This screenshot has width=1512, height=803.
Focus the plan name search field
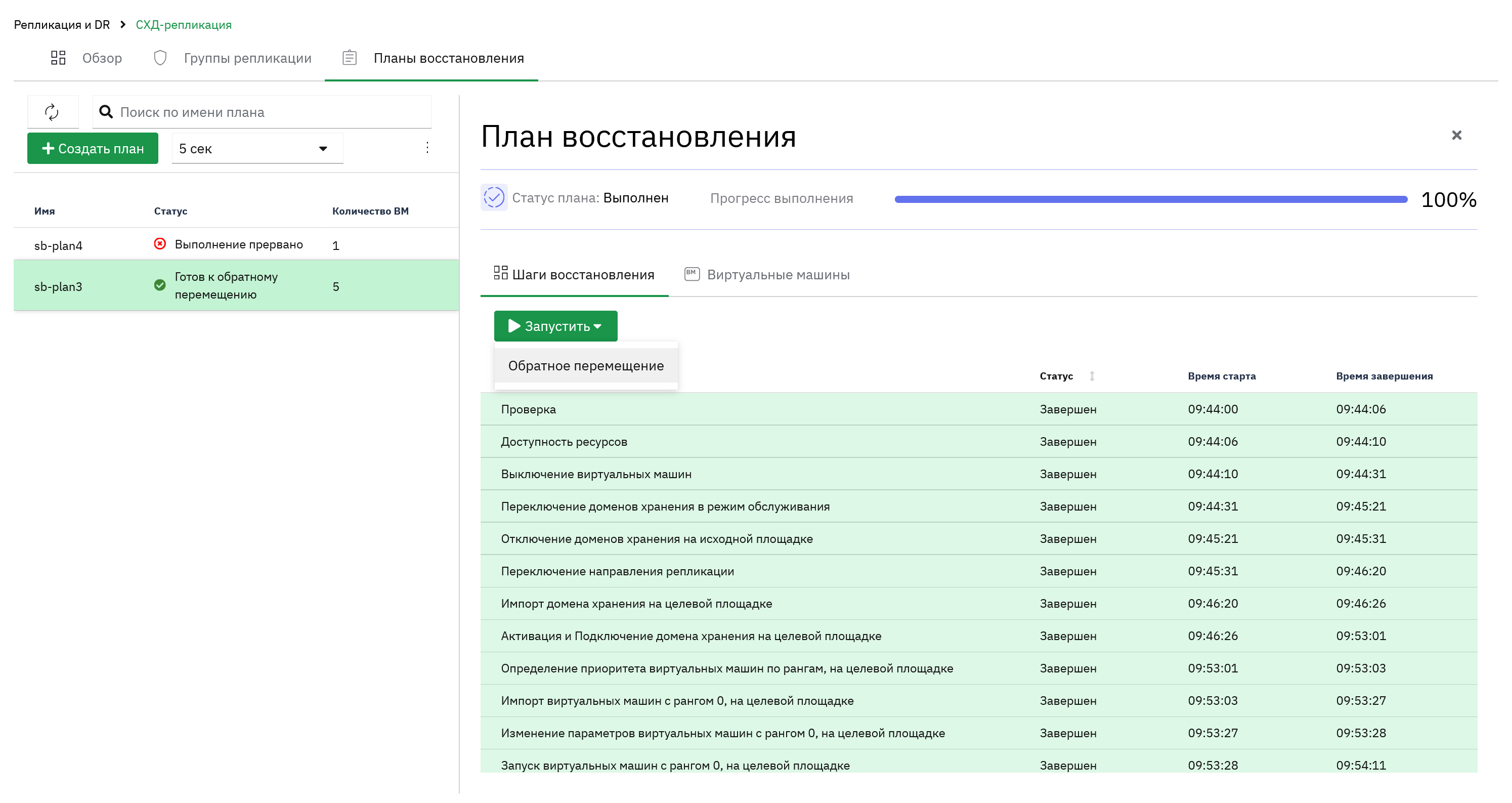tap(262, 112)
